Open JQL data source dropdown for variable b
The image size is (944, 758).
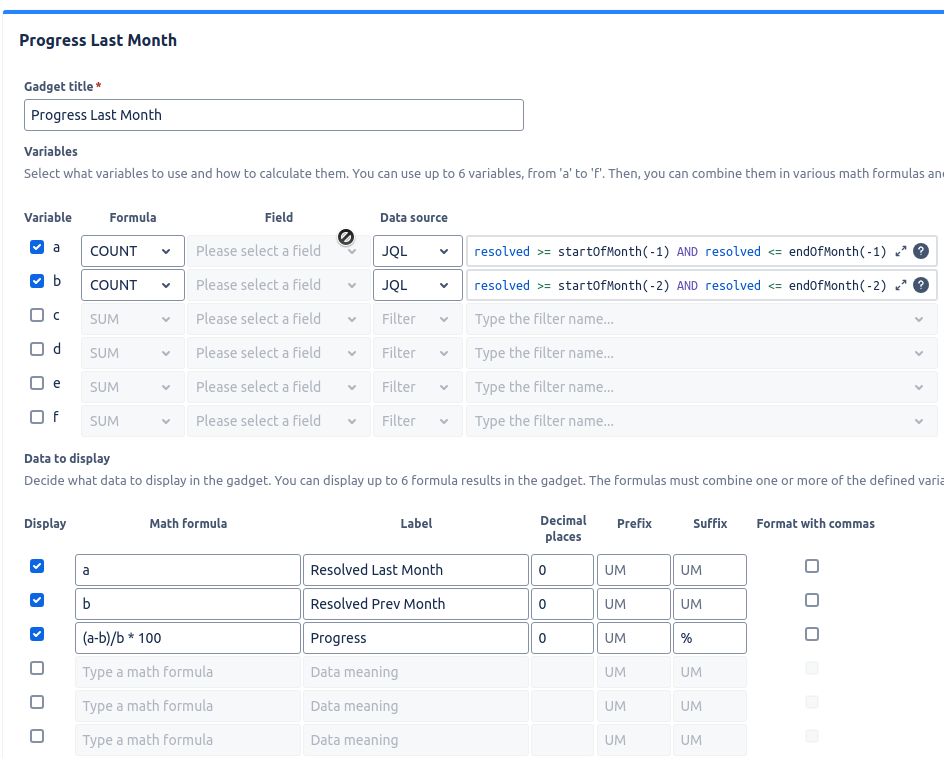(417, 285)
